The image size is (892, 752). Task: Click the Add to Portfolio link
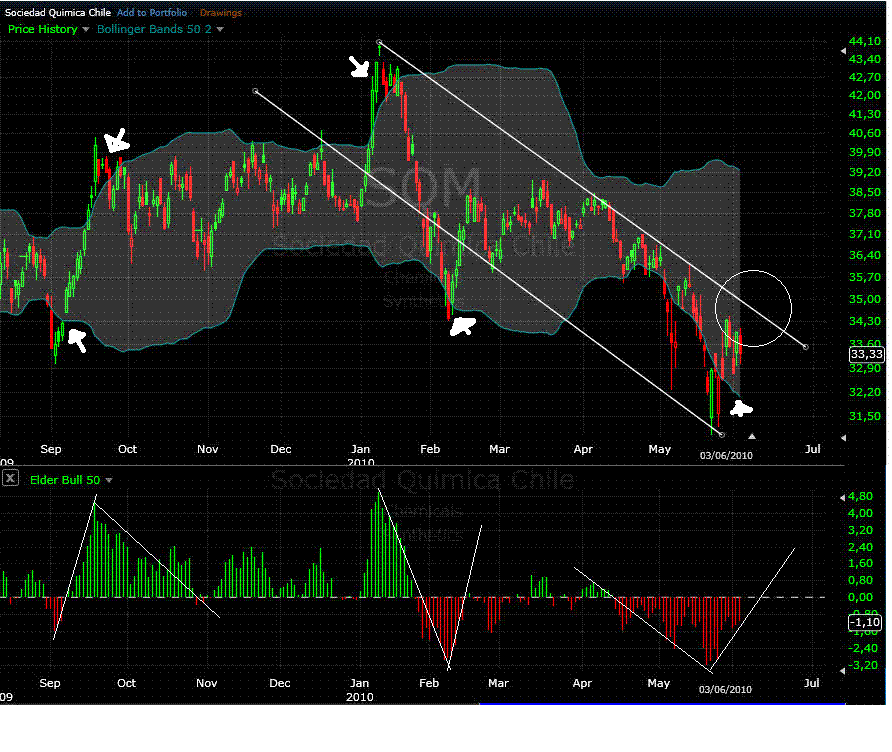coord(151,13)
